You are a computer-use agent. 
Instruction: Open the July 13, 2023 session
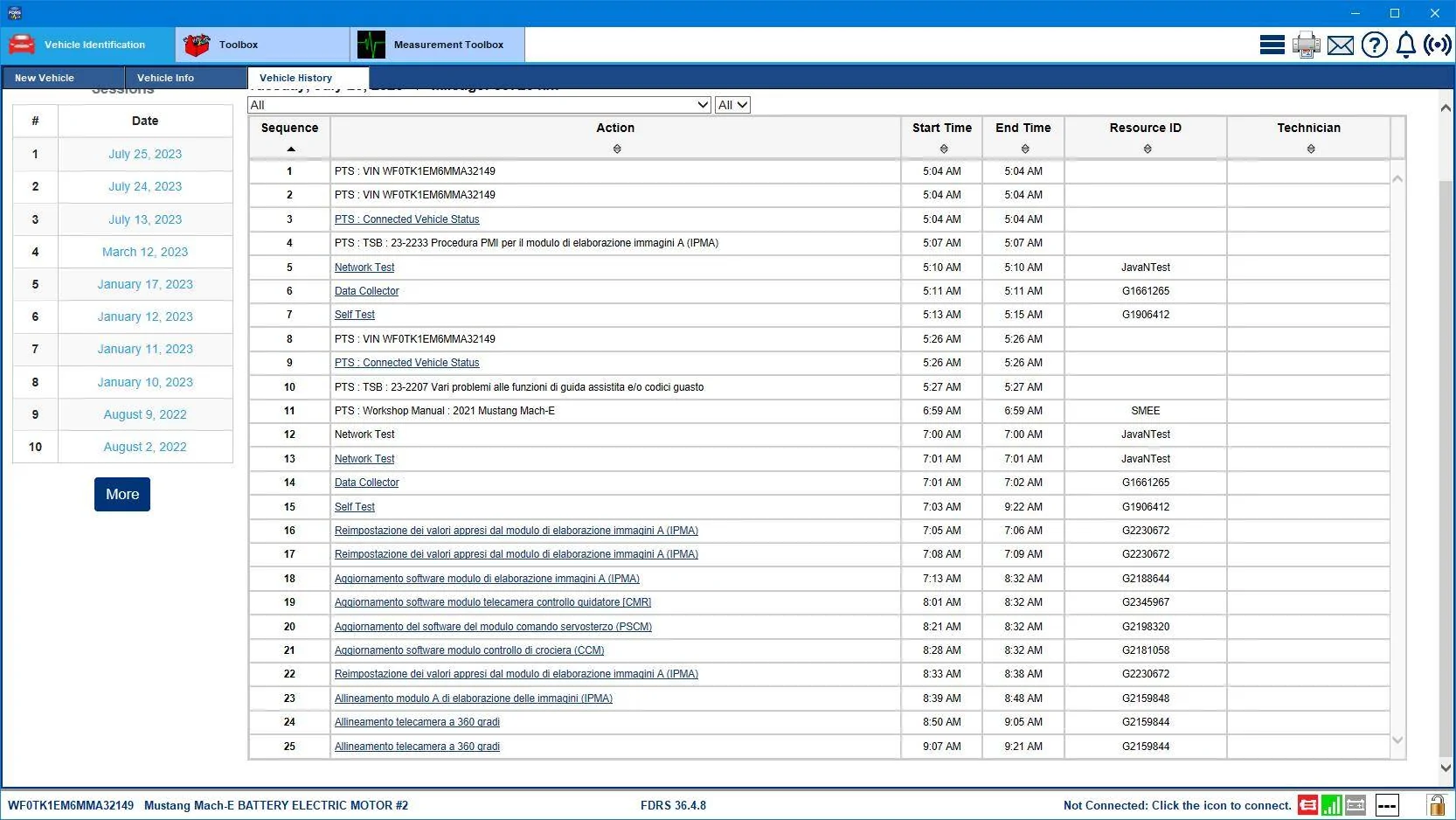click(145, 219)
